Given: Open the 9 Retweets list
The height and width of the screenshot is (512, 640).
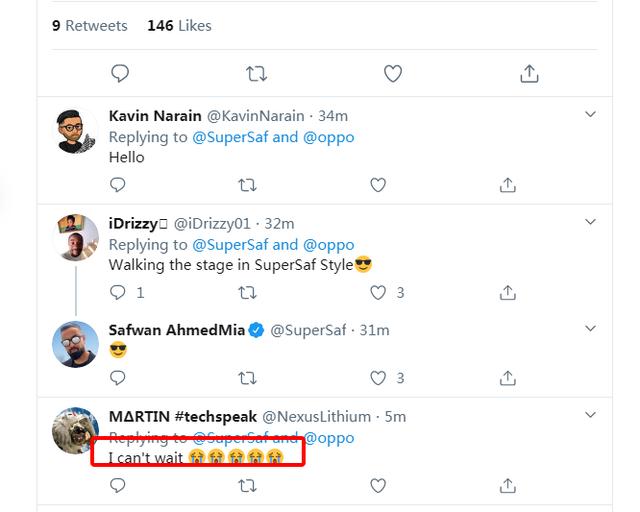Looking at the screenshot, I should 89,25.
